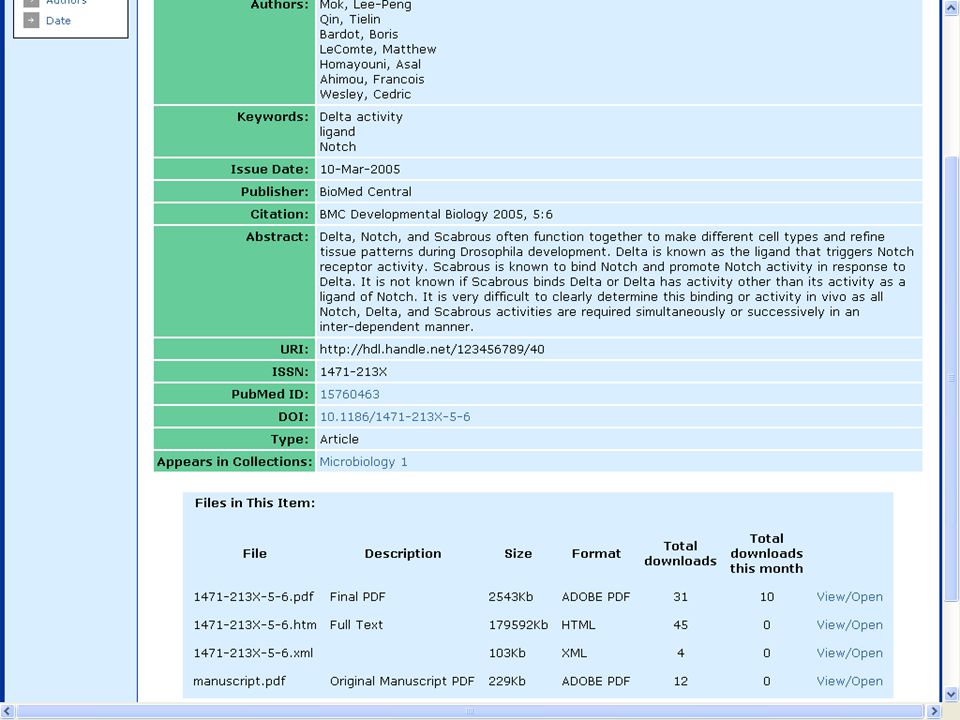Click the Total downloads this month header
This screenshot has height=720, width=960.
coord(767,553)
